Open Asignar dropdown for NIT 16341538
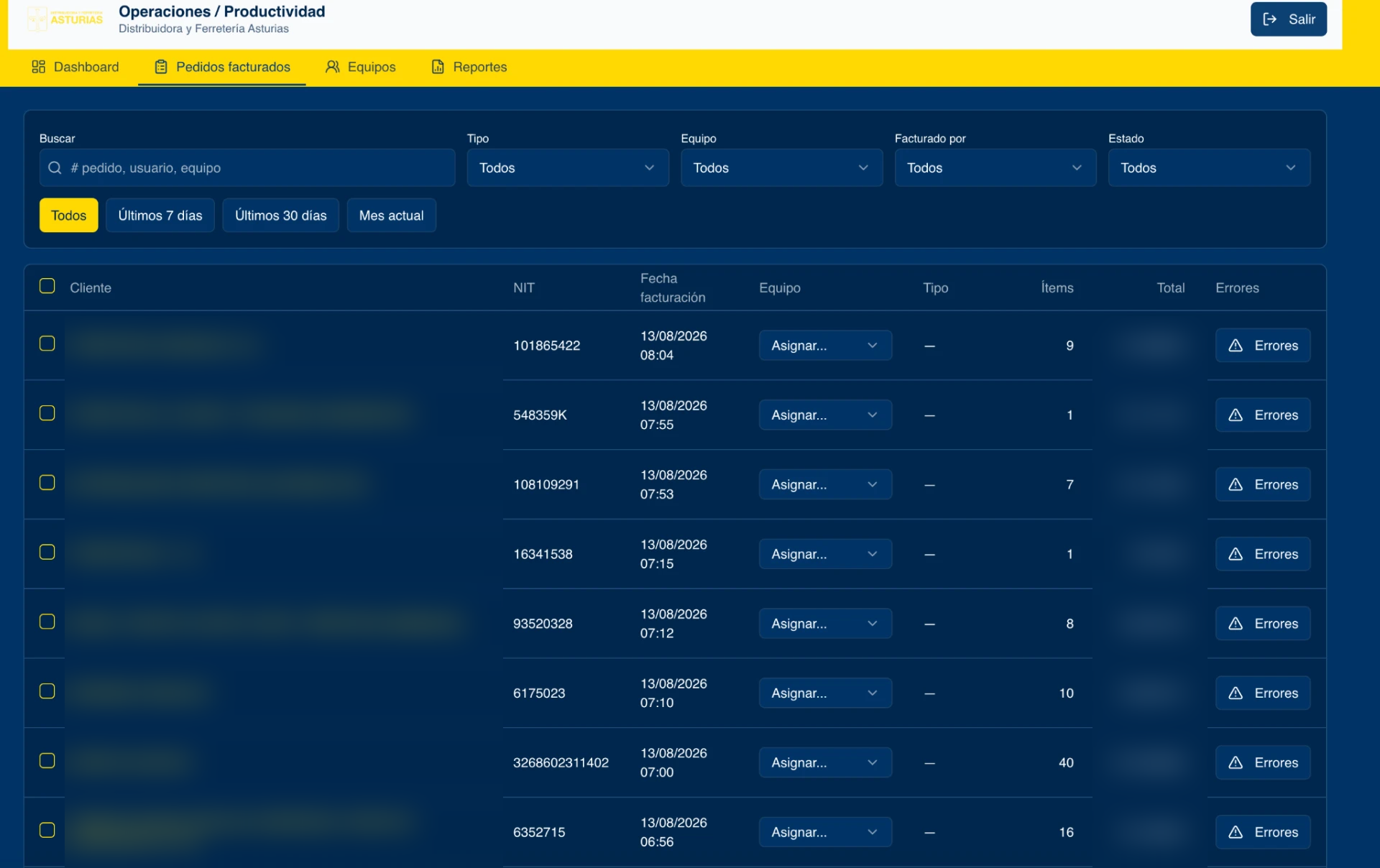1380x868 pixels. (825, 554)
